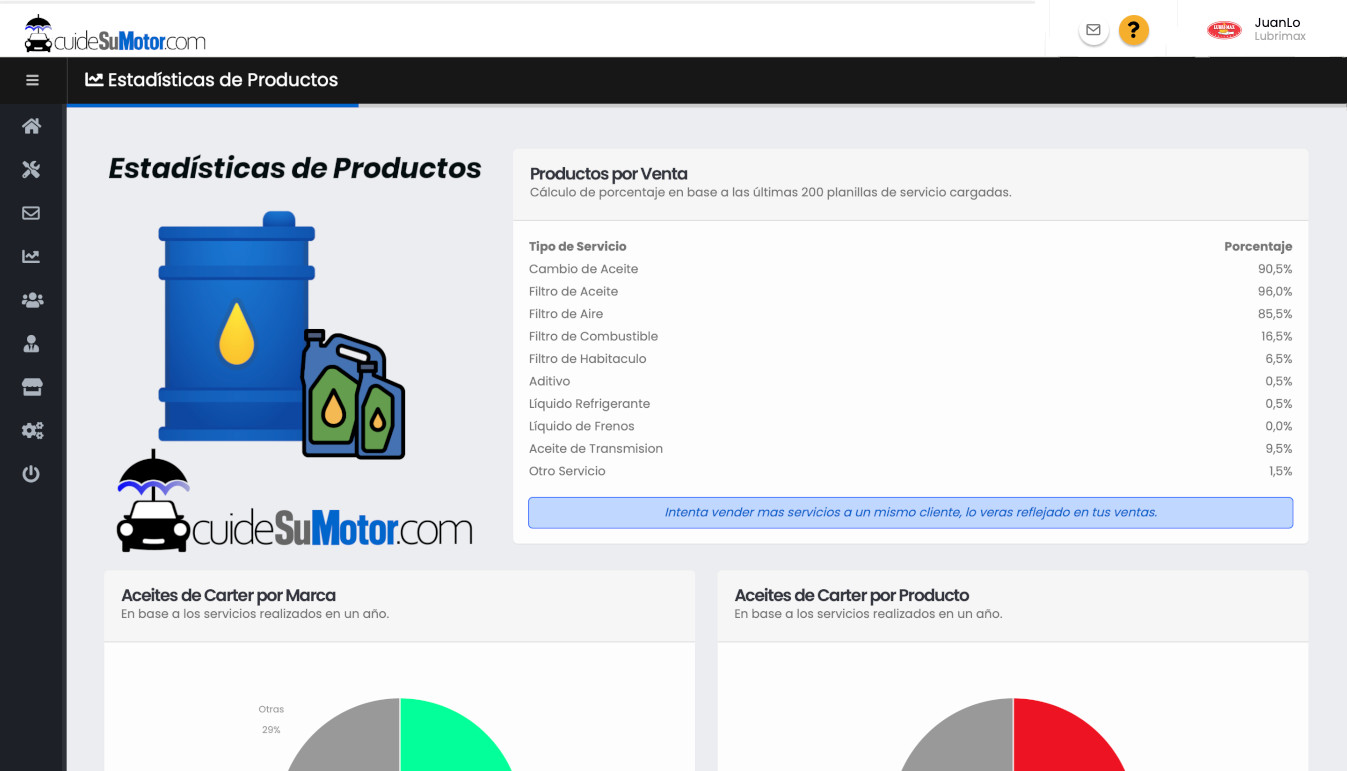Screen dimensions: 1347x771
Task: Open the store icon in sidebar
Action: point(32,387)
